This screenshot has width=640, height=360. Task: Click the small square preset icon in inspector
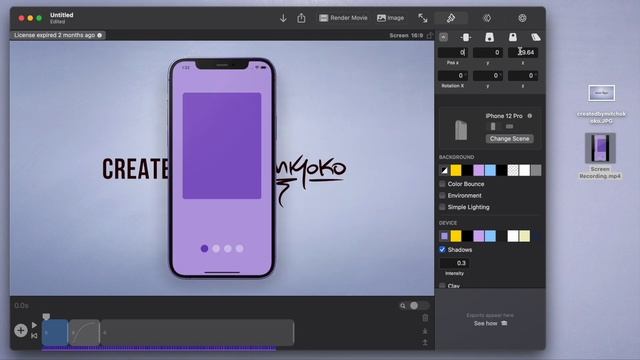click(x=444, y=38)
